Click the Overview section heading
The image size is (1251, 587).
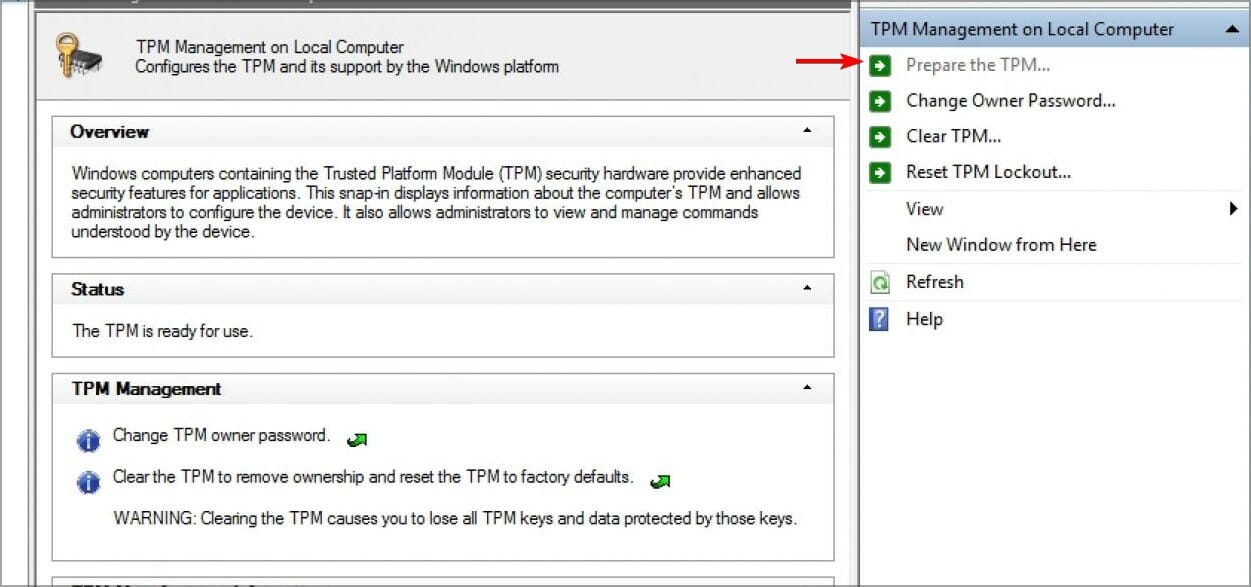(110, 132)
